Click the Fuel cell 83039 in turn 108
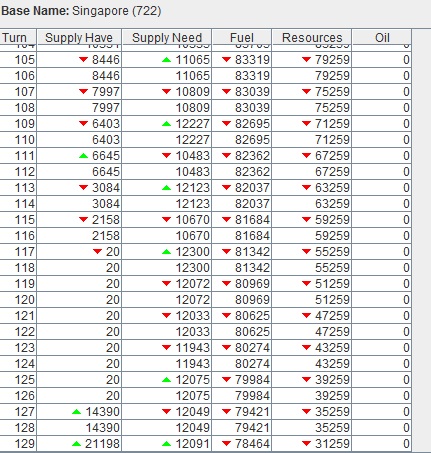This screenshot has height=453, width=431. 242,108
